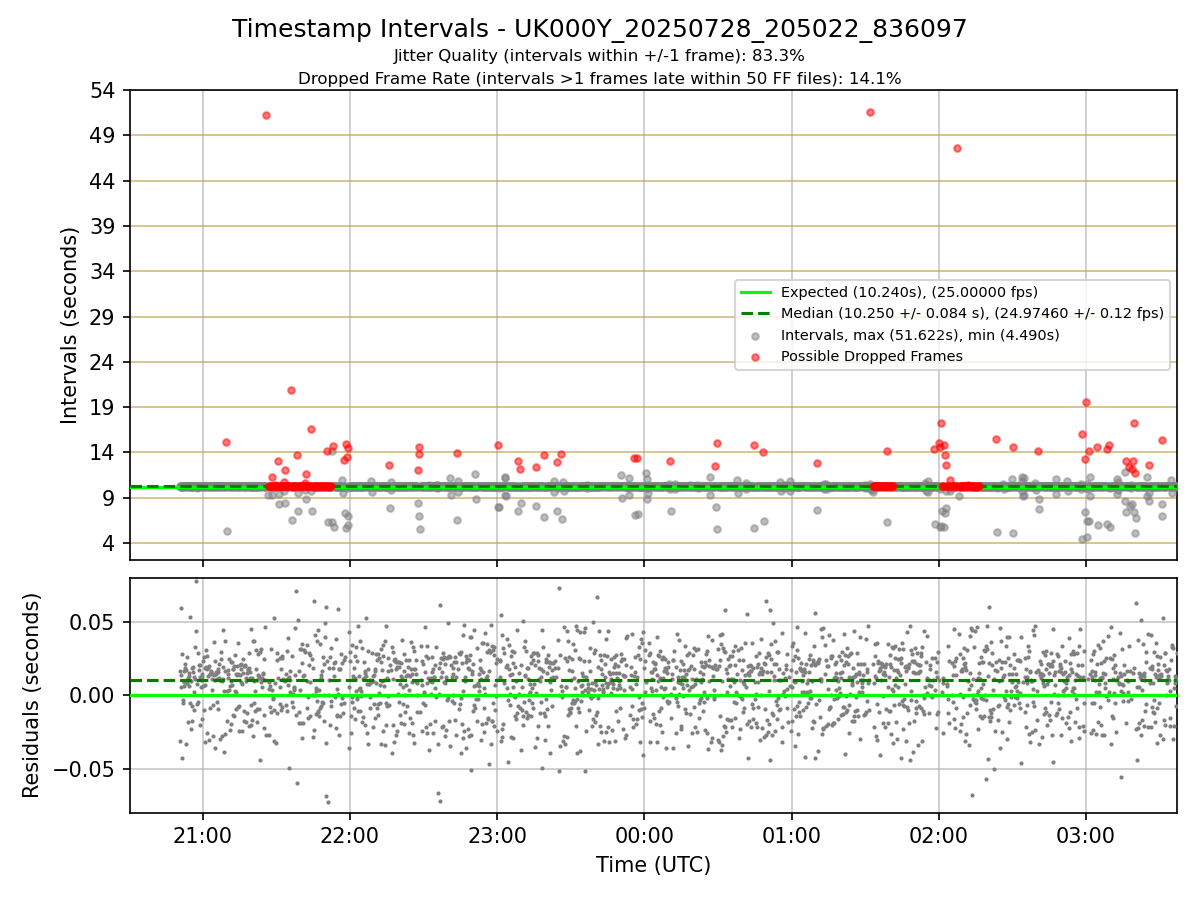The width and height of the screenshot is (1200, 900).
Task: Click the 'Dropped Frame Rate' subtitle showing 14.1%
Action: point(599,78)
